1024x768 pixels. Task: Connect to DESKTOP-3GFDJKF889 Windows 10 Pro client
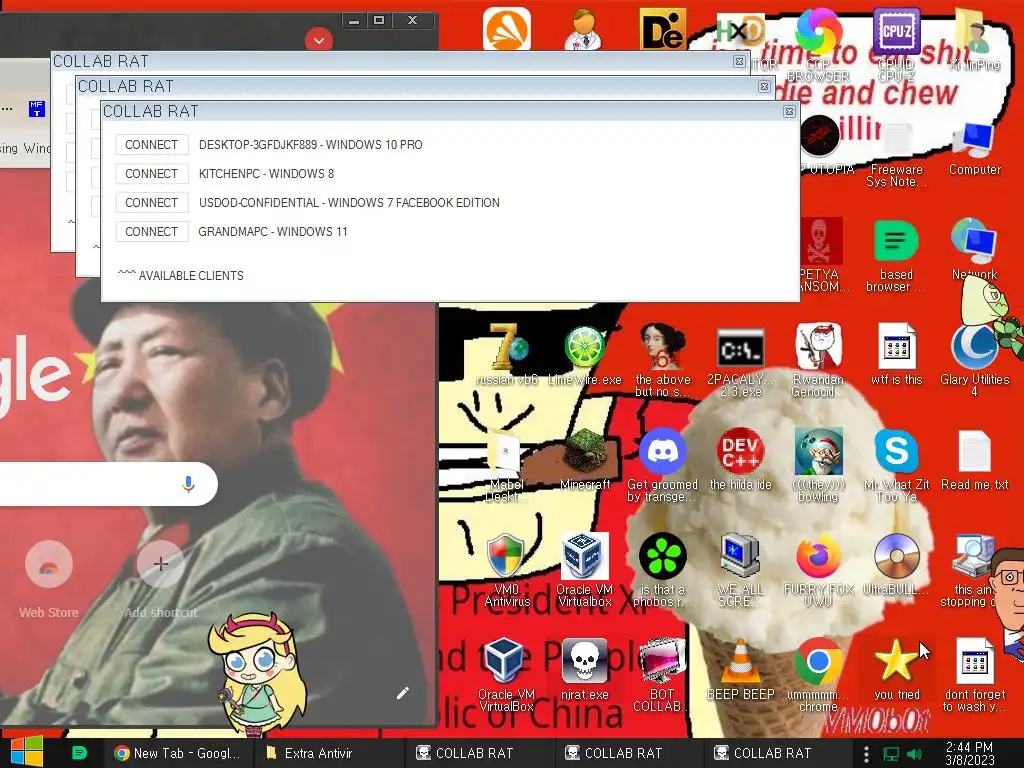[152, 144]
